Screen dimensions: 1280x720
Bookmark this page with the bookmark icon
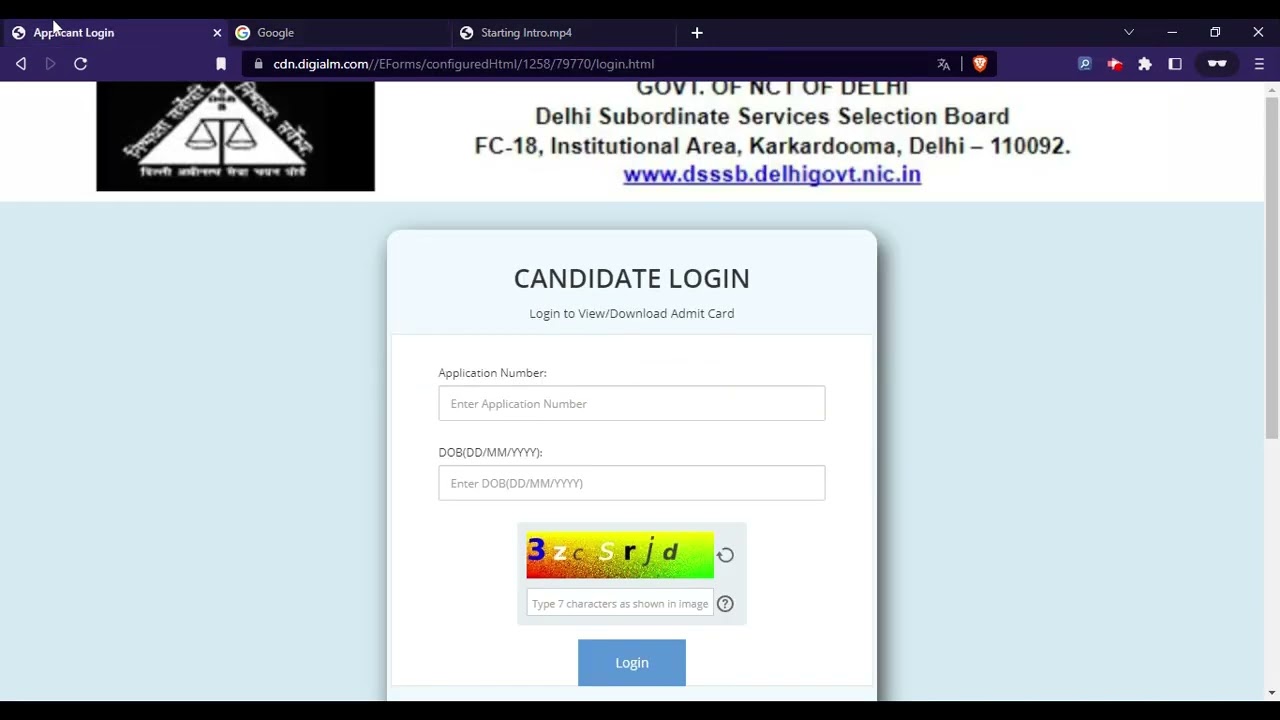coord(221,64)
